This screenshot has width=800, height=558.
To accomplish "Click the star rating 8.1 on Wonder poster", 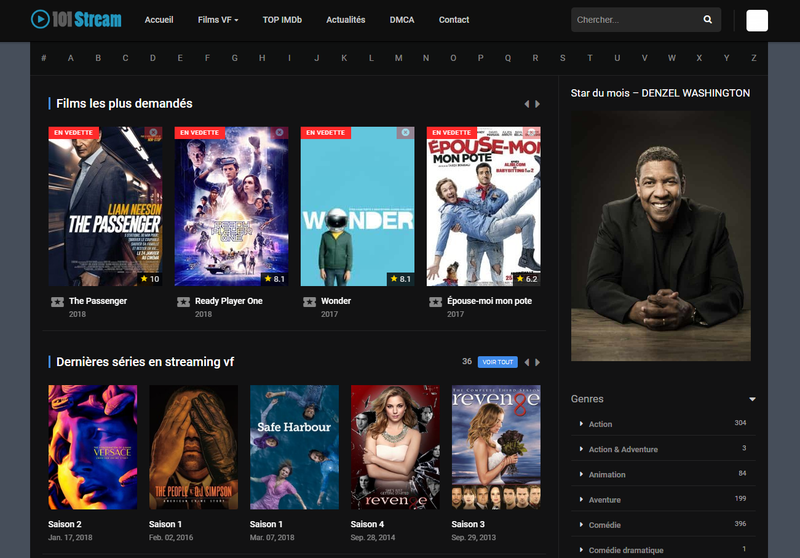I will (x=401, y=279).
